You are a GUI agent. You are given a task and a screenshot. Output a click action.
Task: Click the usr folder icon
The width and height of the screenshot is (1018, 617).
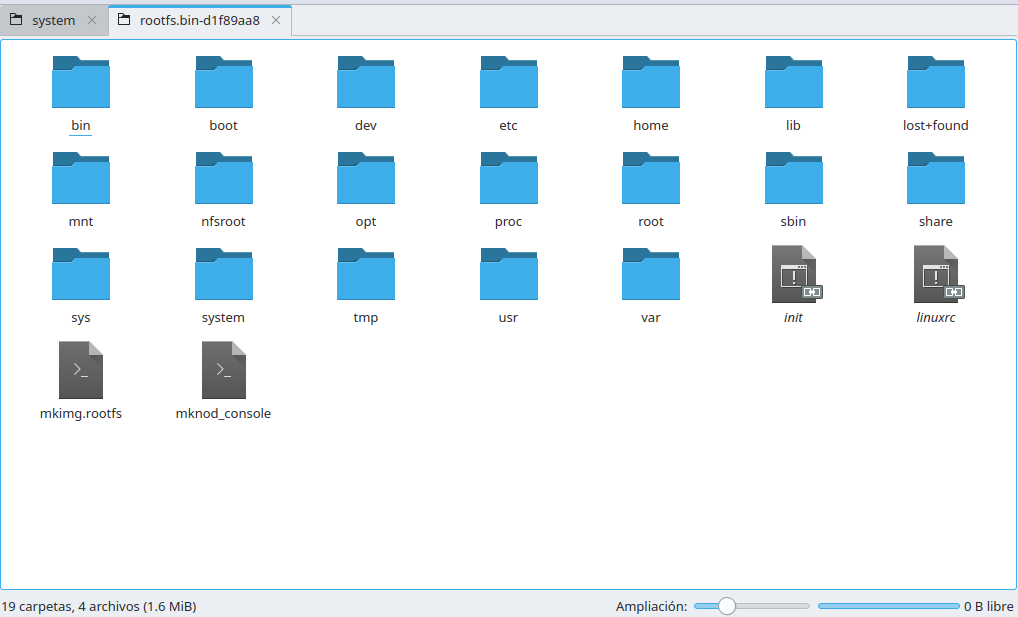[508, 275]
